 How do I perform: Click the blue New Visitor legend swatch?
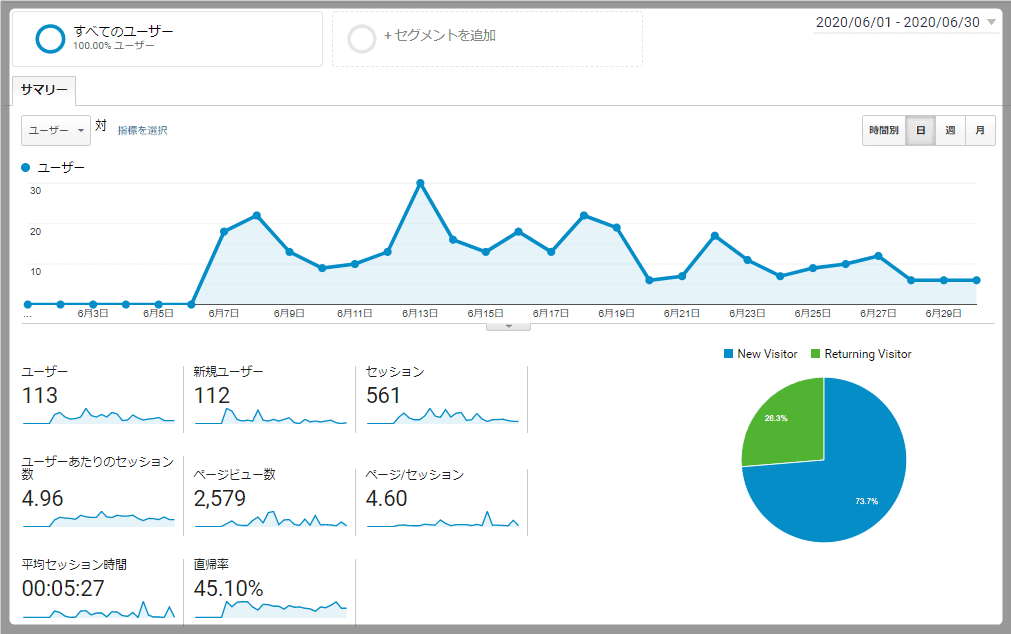pos(729,353)
